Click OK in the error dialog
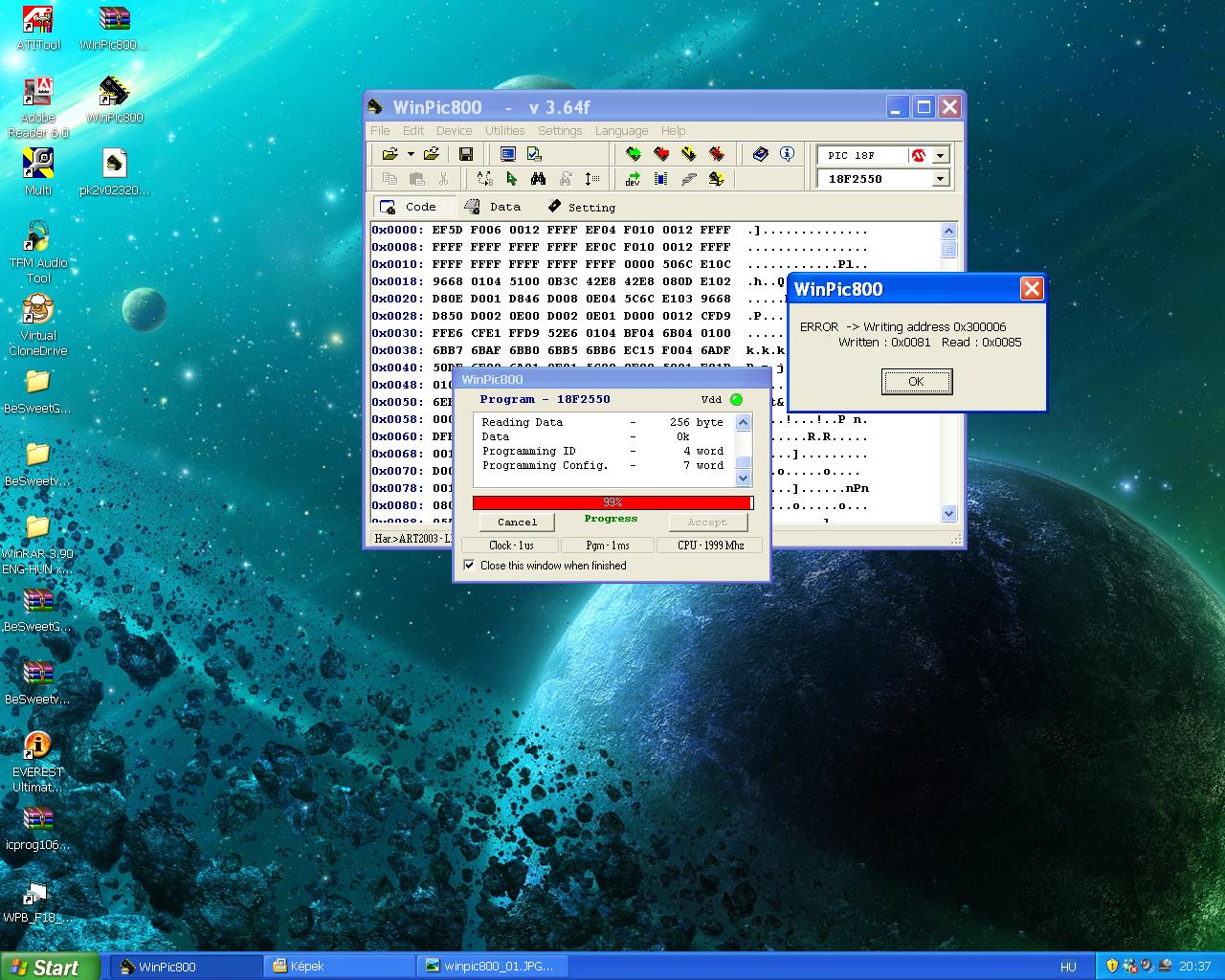 (916, 382)
